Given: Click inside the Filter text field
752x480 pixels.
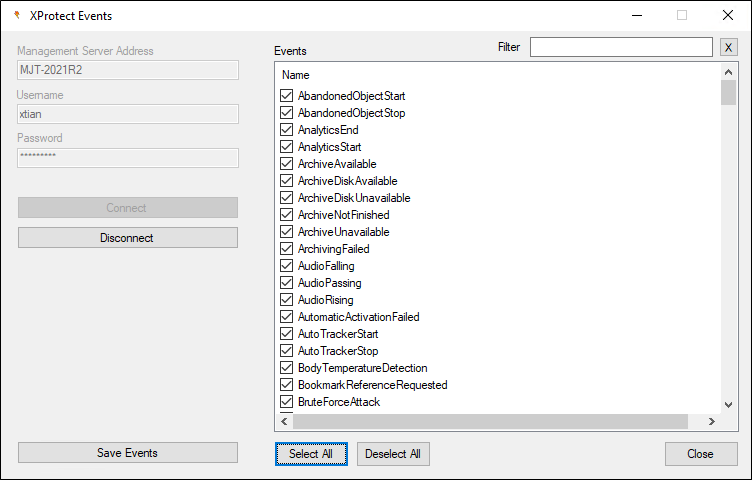Looking at the screenshot, I should pyautogui.click(x=621, y=47).
